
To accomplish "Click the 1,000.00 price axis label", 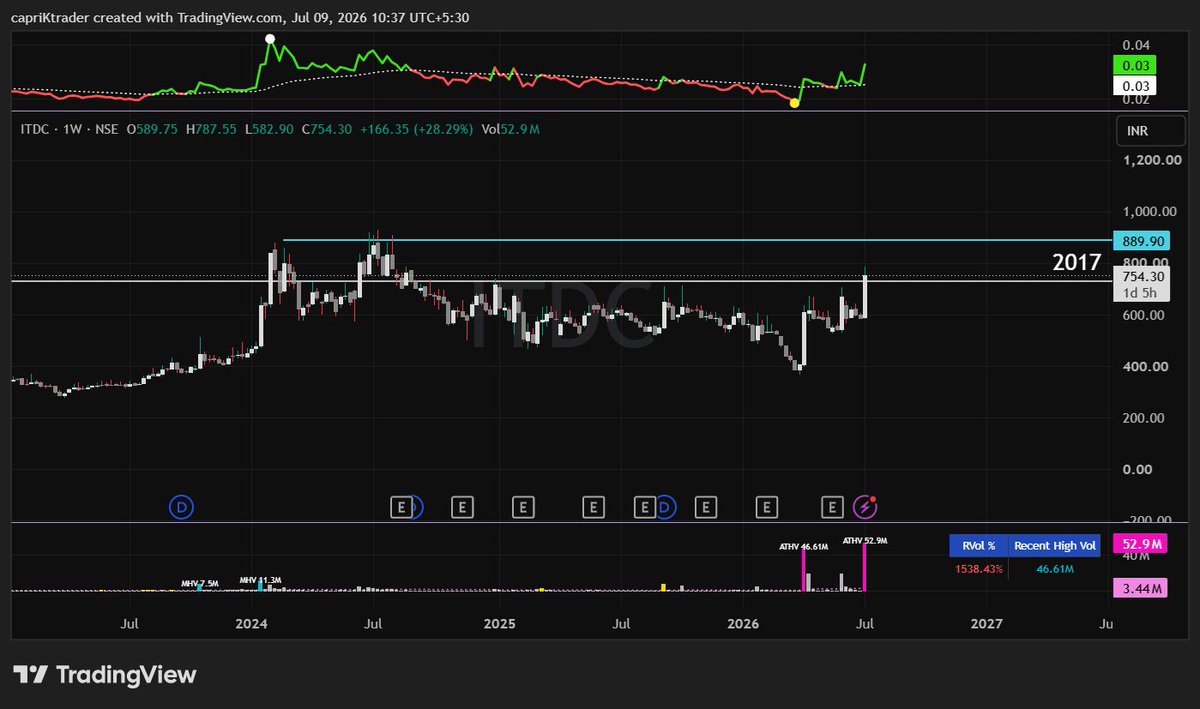I will pos(1151,212).
